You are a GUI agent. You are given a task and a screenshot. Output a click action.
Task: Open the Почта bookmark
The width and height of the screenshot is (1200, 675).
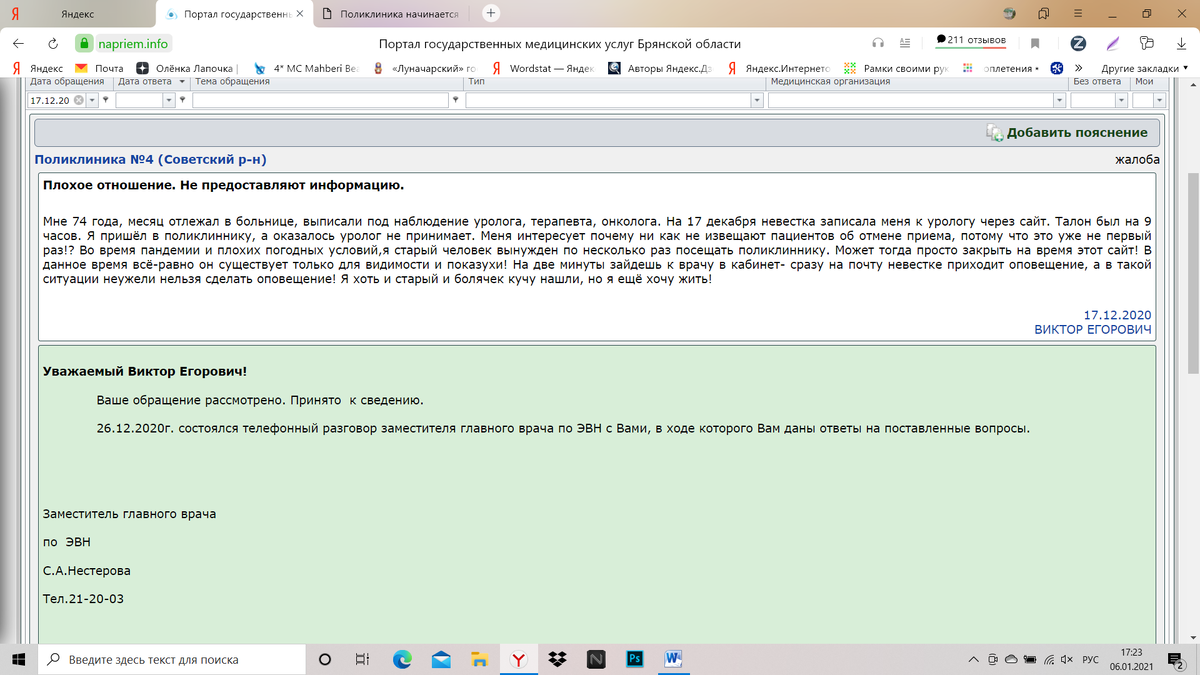100,68
